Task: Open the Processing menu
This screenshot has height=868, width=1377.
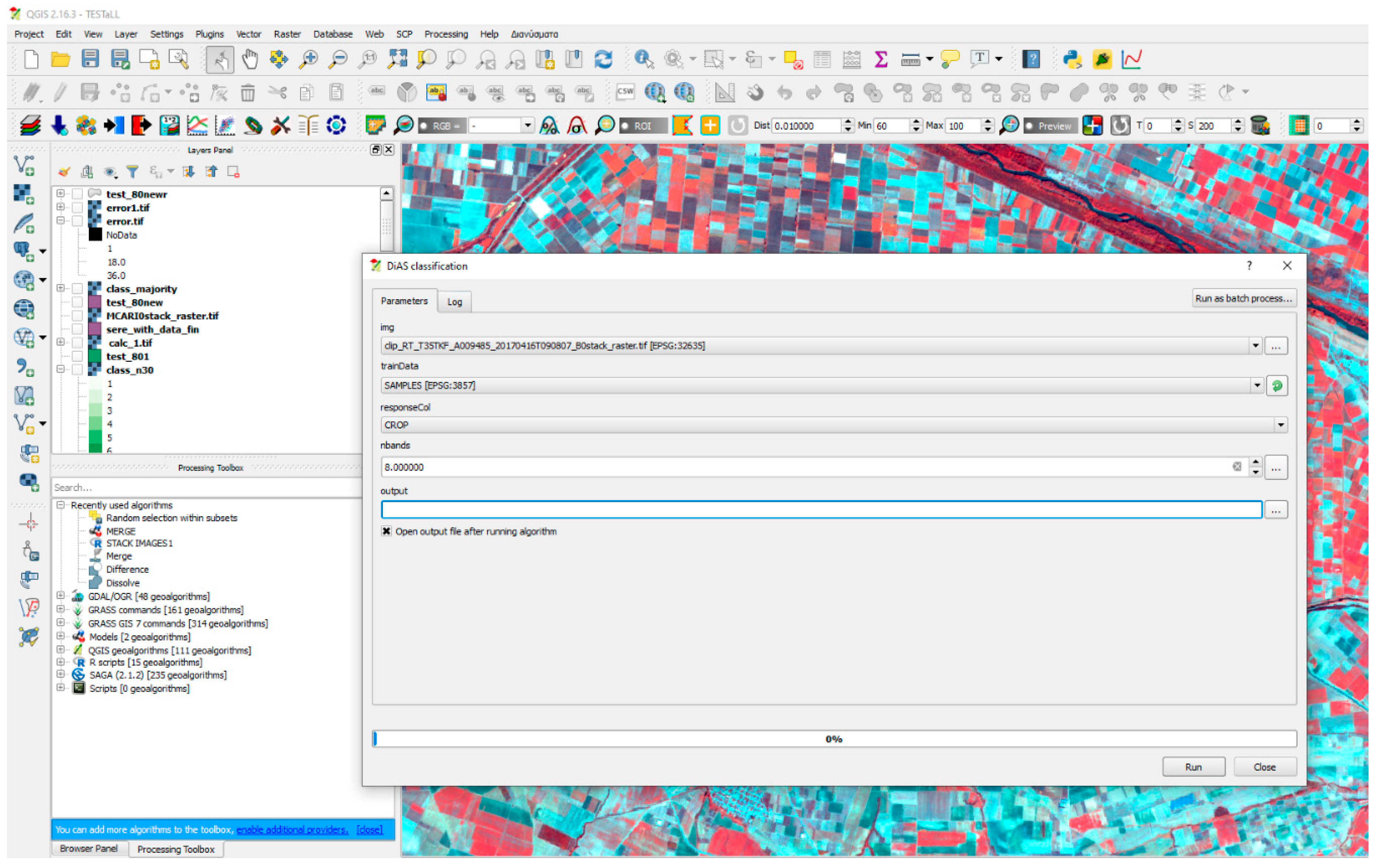Action: pyautogui.click(x=446, y=34)
